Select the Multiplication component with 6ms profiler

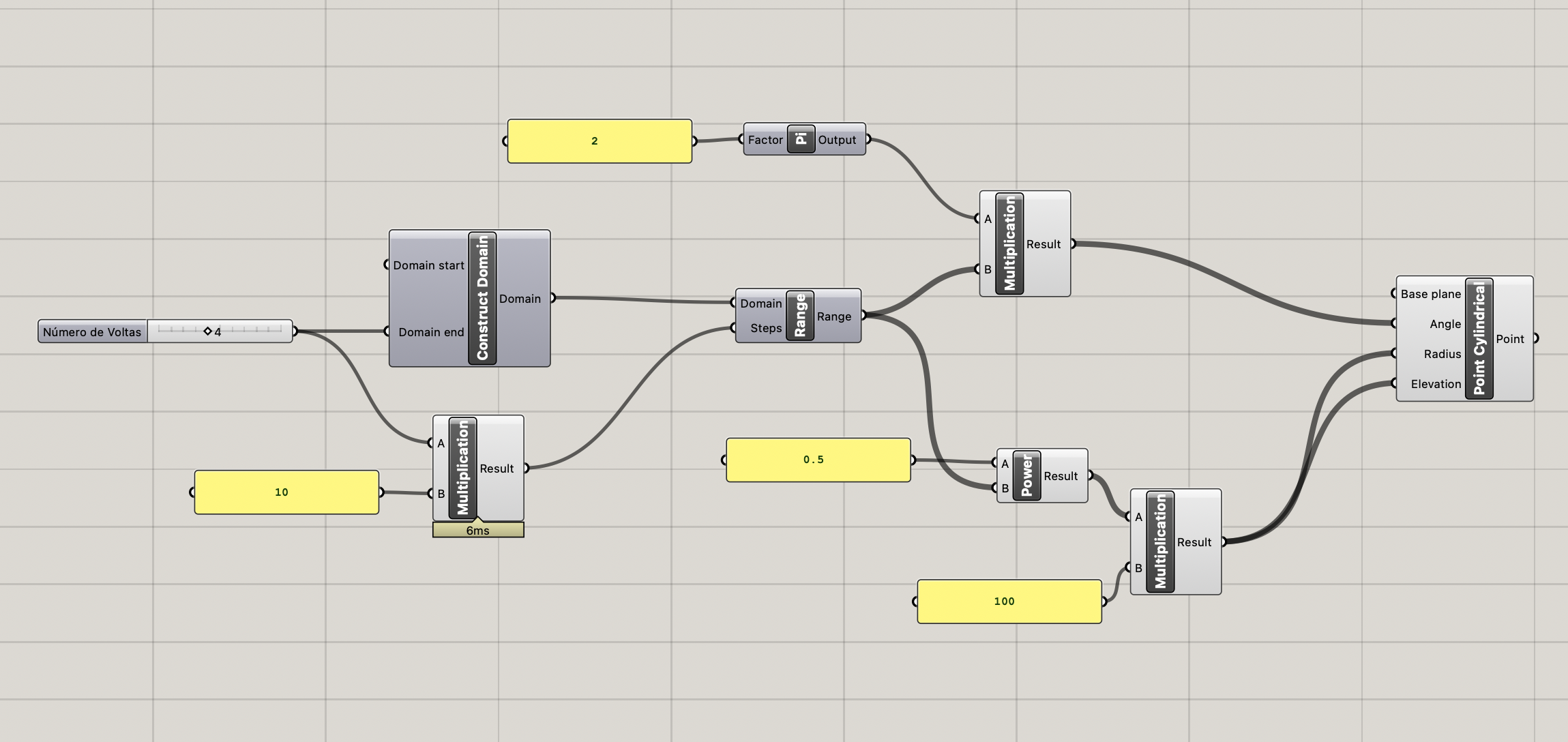click(462, 468)
